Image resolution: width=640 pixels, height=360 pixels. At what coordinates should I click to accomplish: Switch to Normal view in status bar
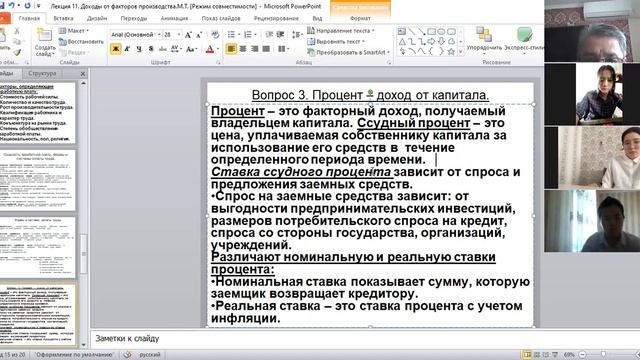(527, 355)
